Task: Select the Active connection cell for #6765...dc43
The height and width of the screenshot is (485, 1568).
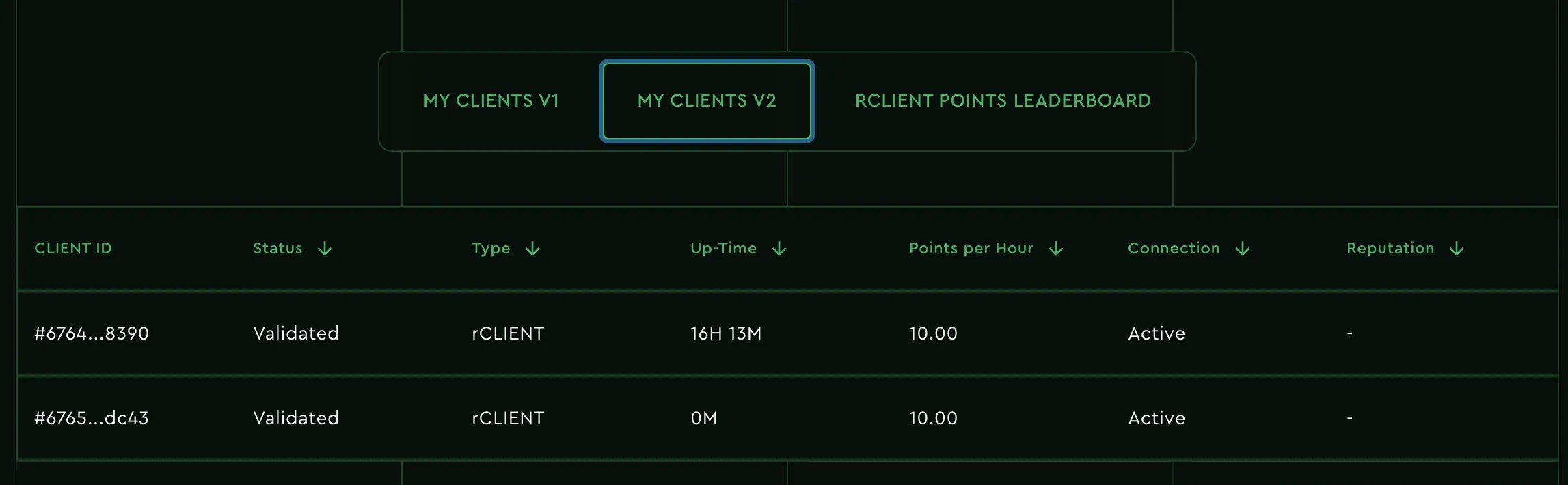Action: 1156,418
